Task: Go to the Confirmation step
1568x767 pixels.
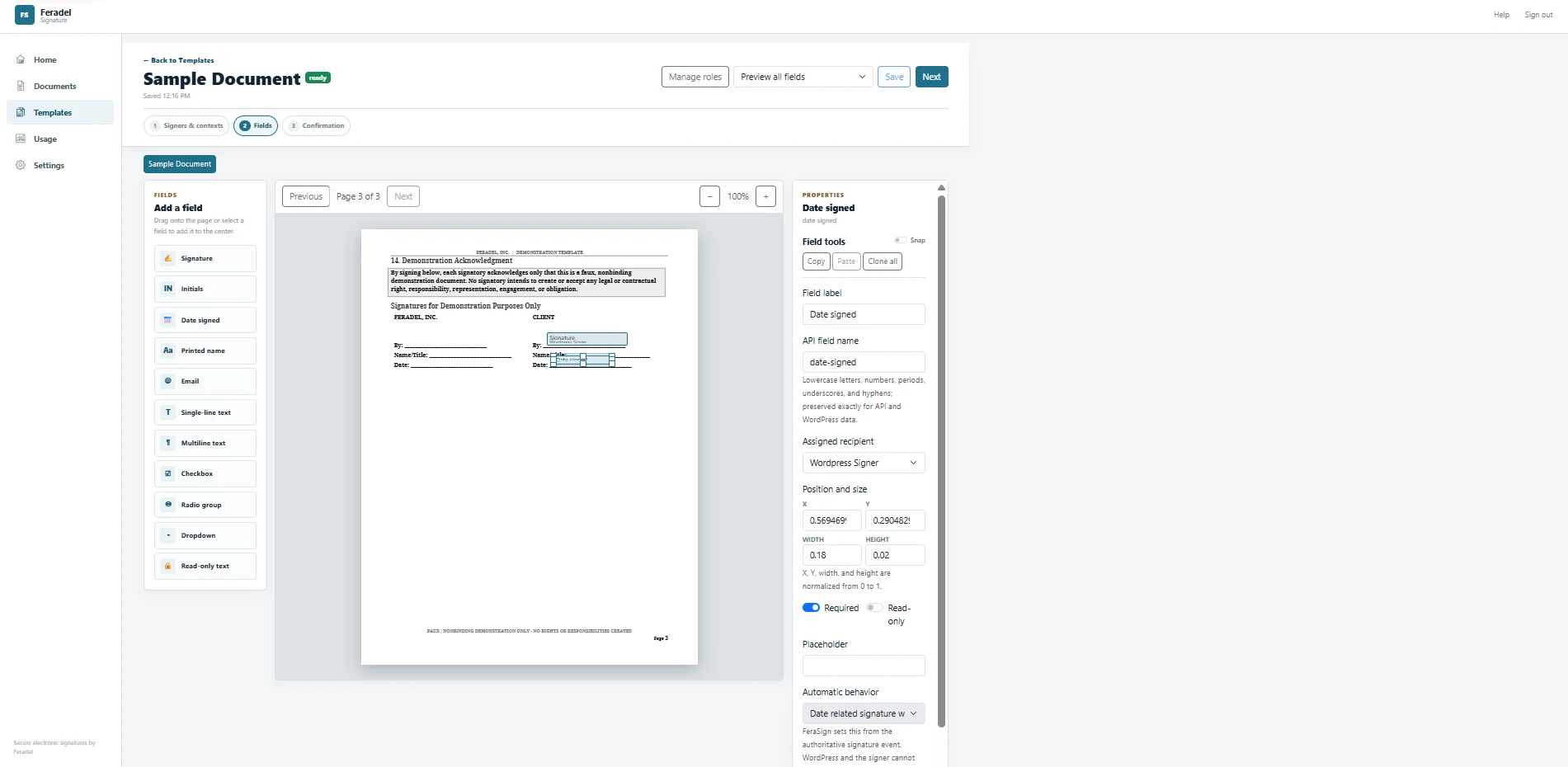Action: 317,125
